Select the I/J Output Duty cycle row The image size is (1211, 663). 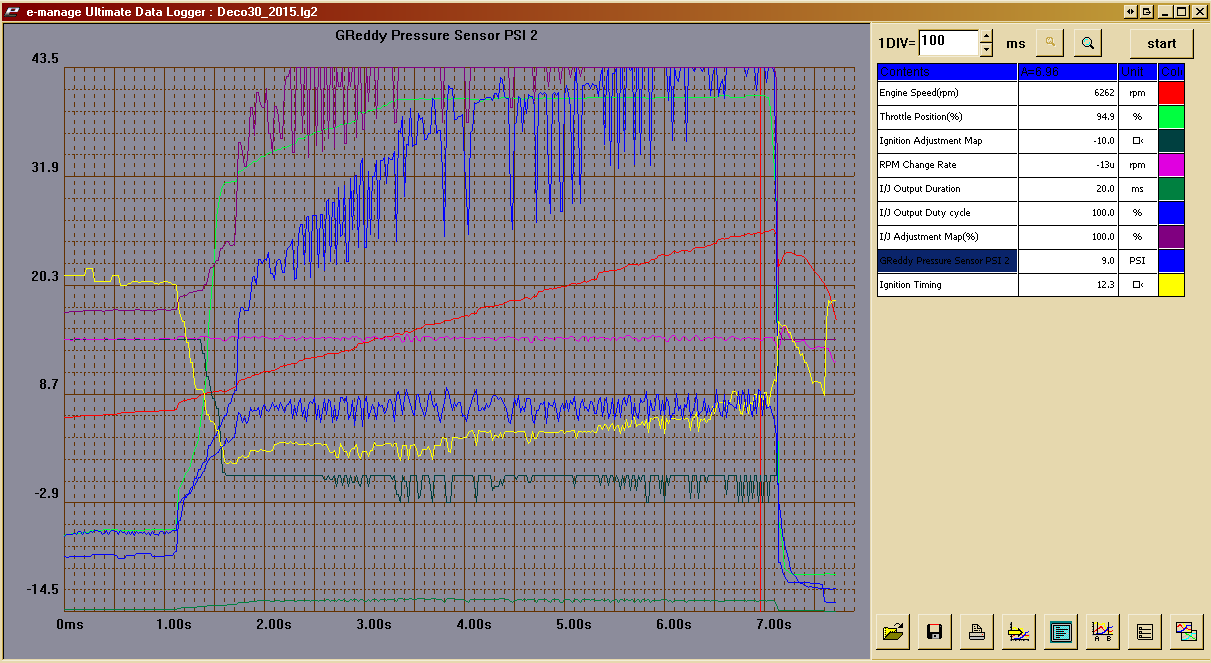coord(946,213)
